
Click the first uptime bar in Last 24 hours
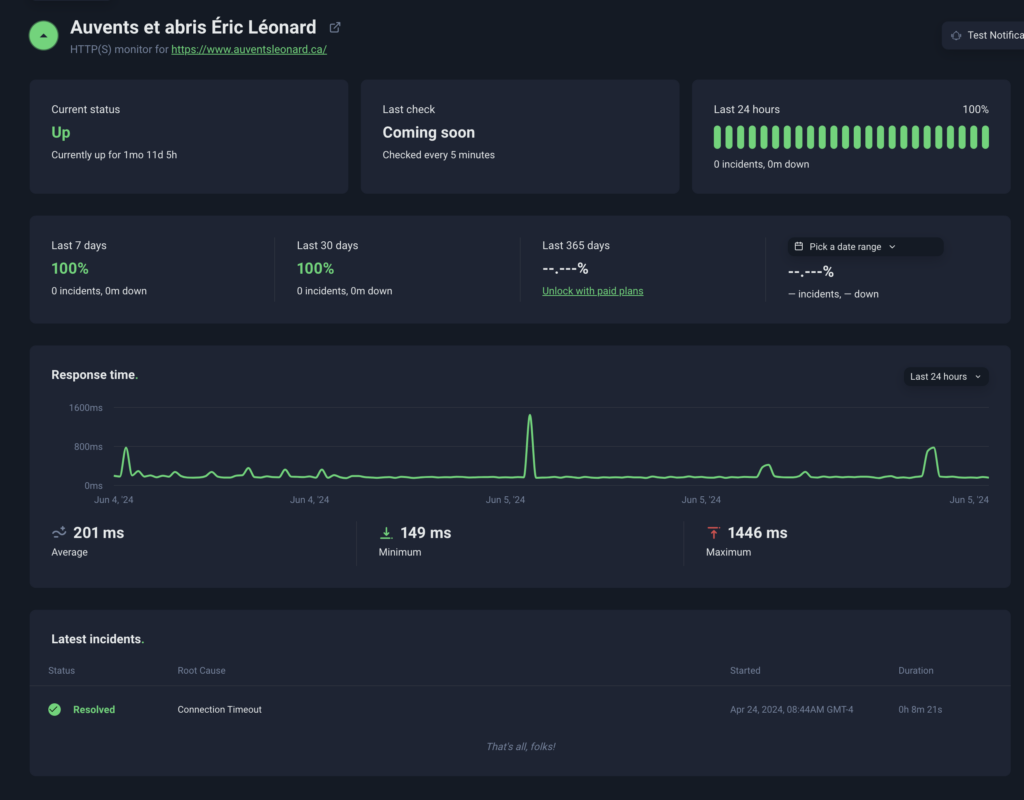(718, 137)
